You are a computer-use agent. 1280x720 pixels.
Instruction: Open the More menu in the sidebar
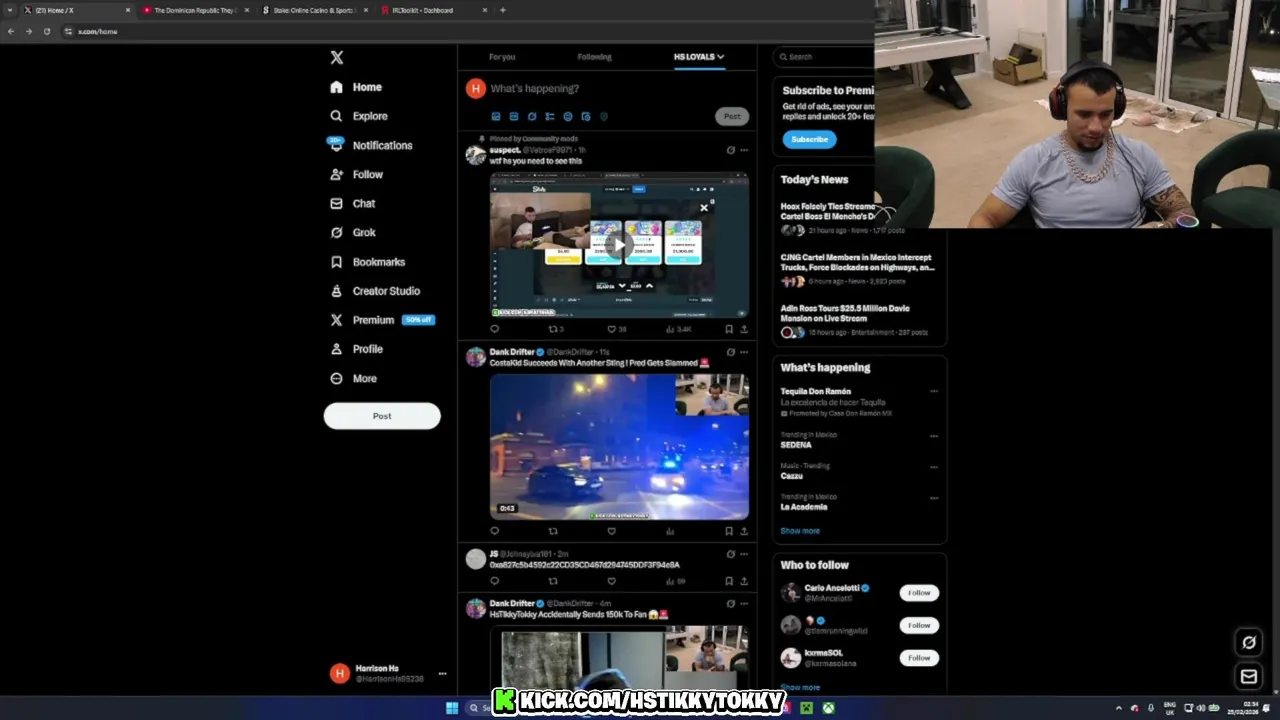click(x=354, y=379)
